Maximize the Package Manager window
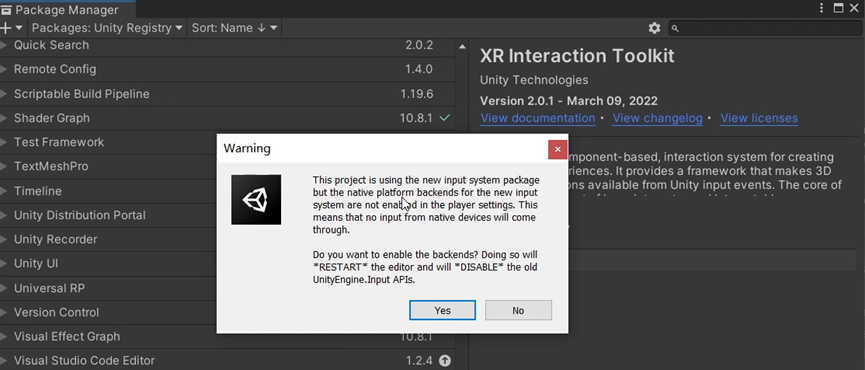 (x=839, y=8)
